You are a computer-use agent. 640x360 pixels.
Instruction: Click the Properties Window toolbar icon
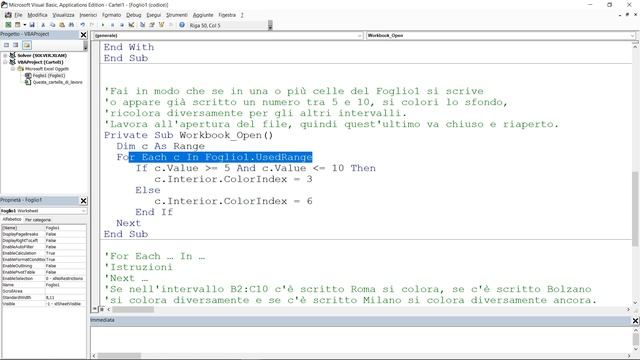coord(152,25)
